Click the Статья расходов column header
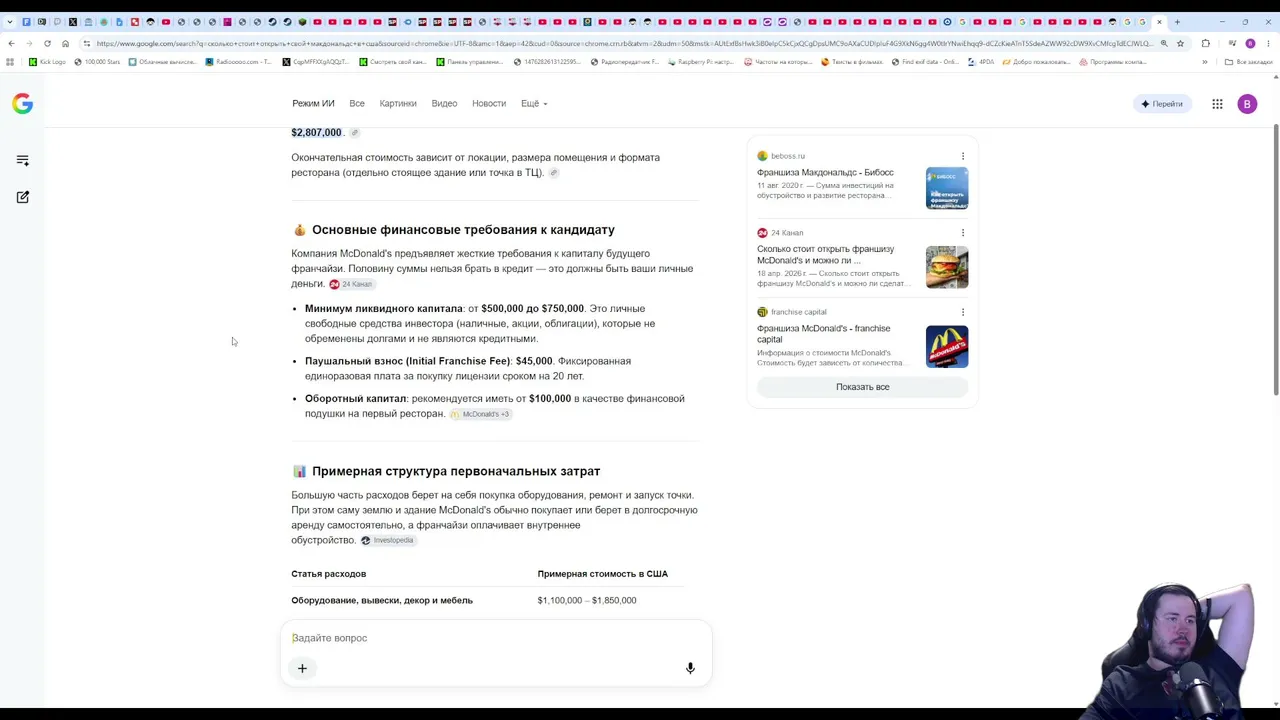The image size is (1280, 720). (329, 574)
